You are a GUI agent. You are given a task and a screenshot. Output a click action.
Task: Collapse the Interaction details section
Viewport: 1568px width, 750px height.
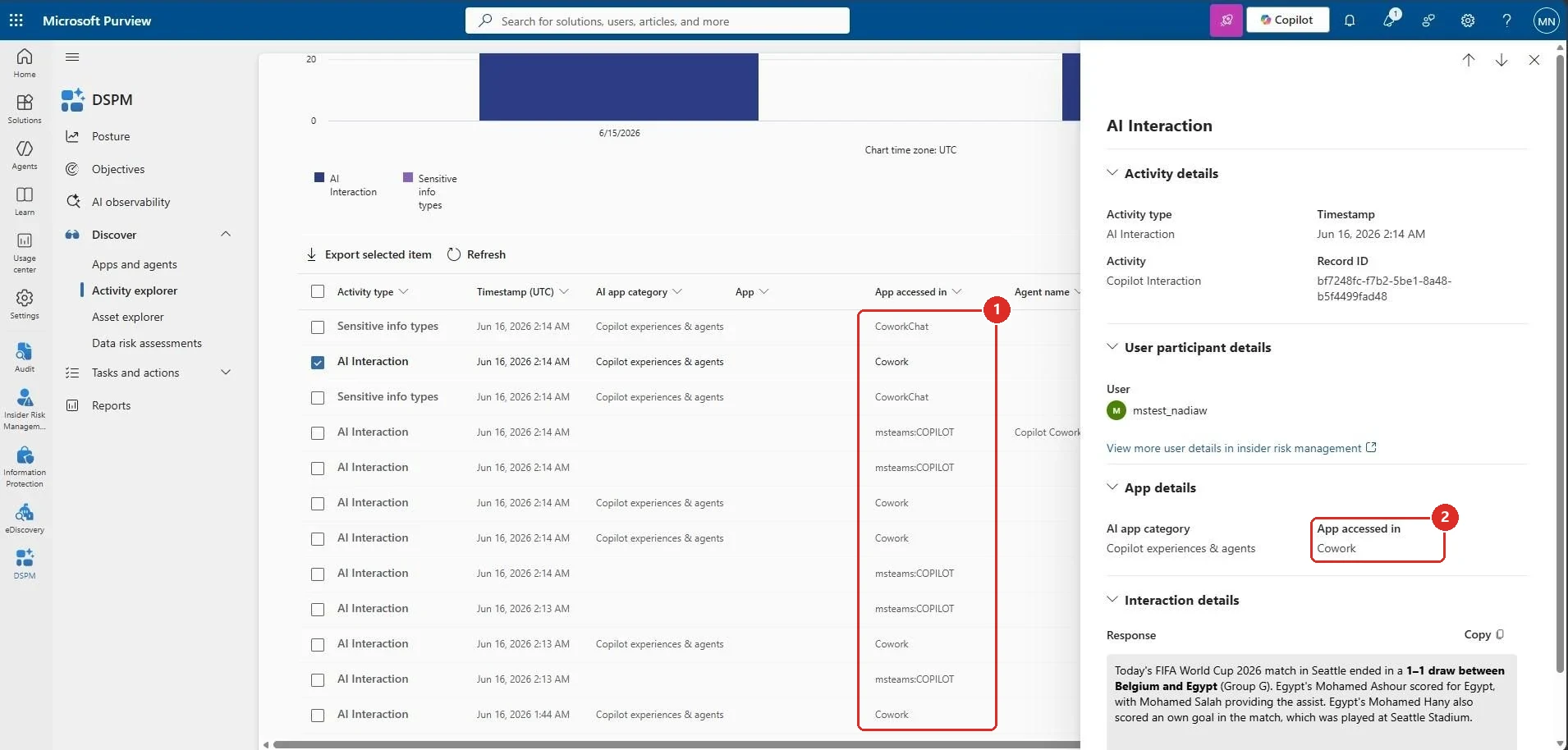(1112, 600)
